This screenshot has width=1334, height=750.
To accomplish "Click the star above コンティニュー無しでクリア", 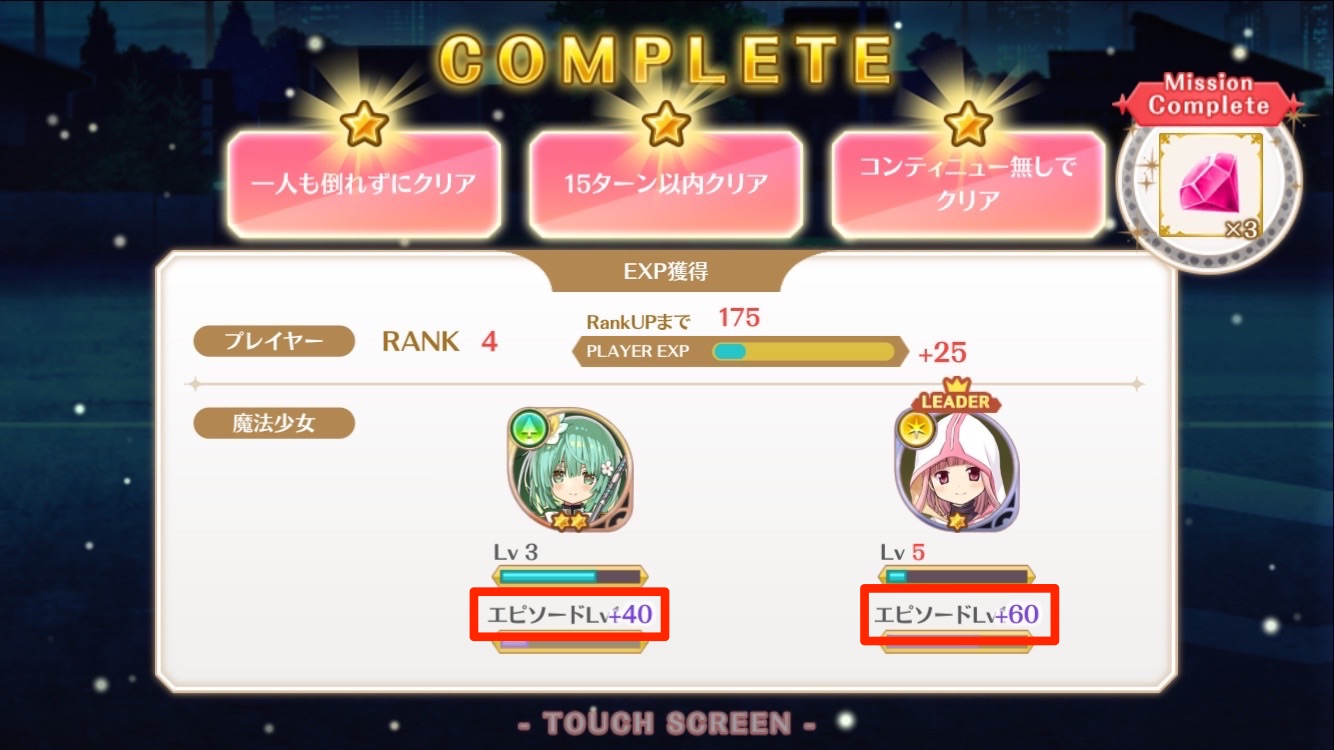I will pyautogui.click(x=967, y=124).
